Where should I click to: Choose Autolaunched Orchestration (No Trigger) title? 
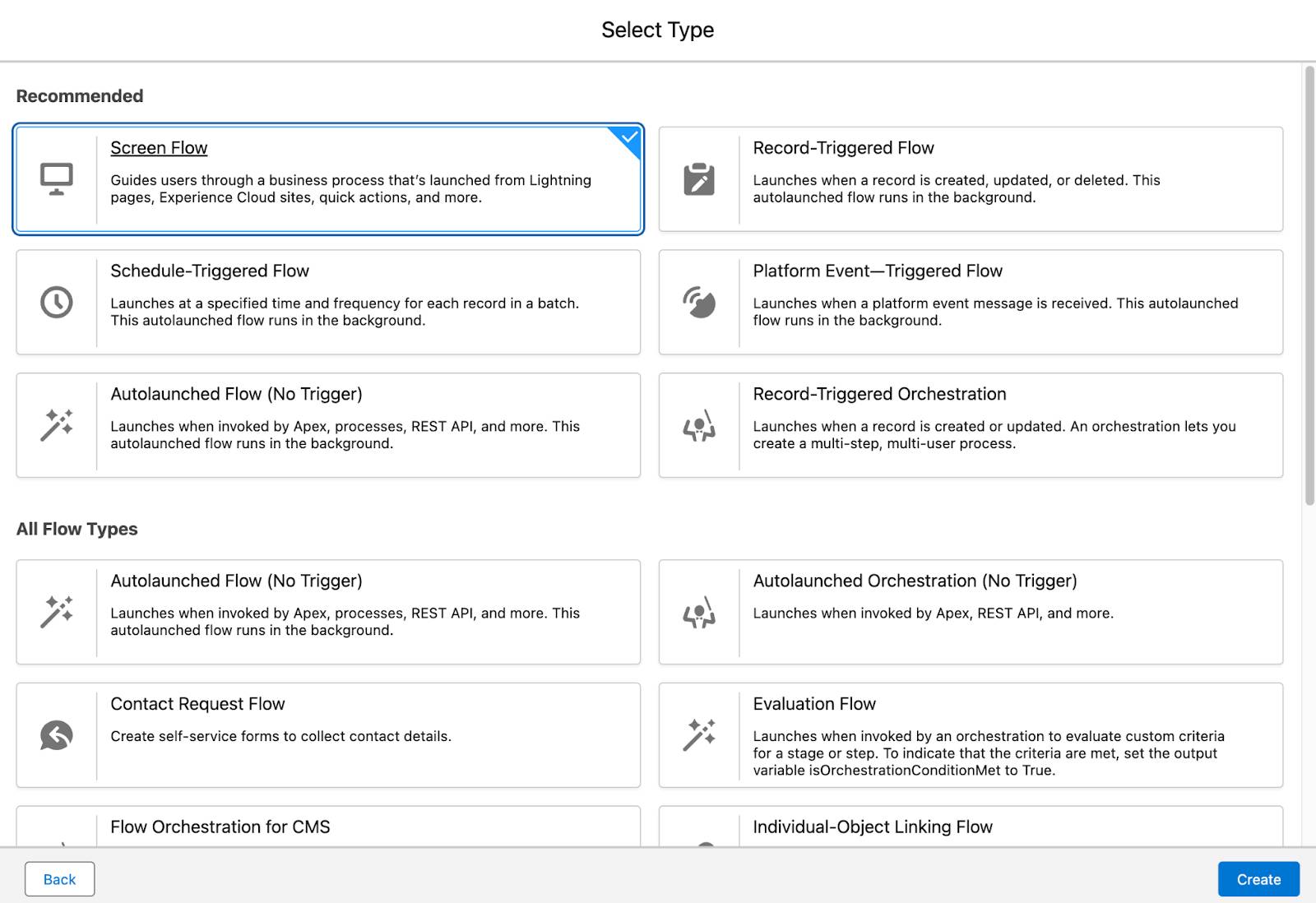[x=915, y=581]
